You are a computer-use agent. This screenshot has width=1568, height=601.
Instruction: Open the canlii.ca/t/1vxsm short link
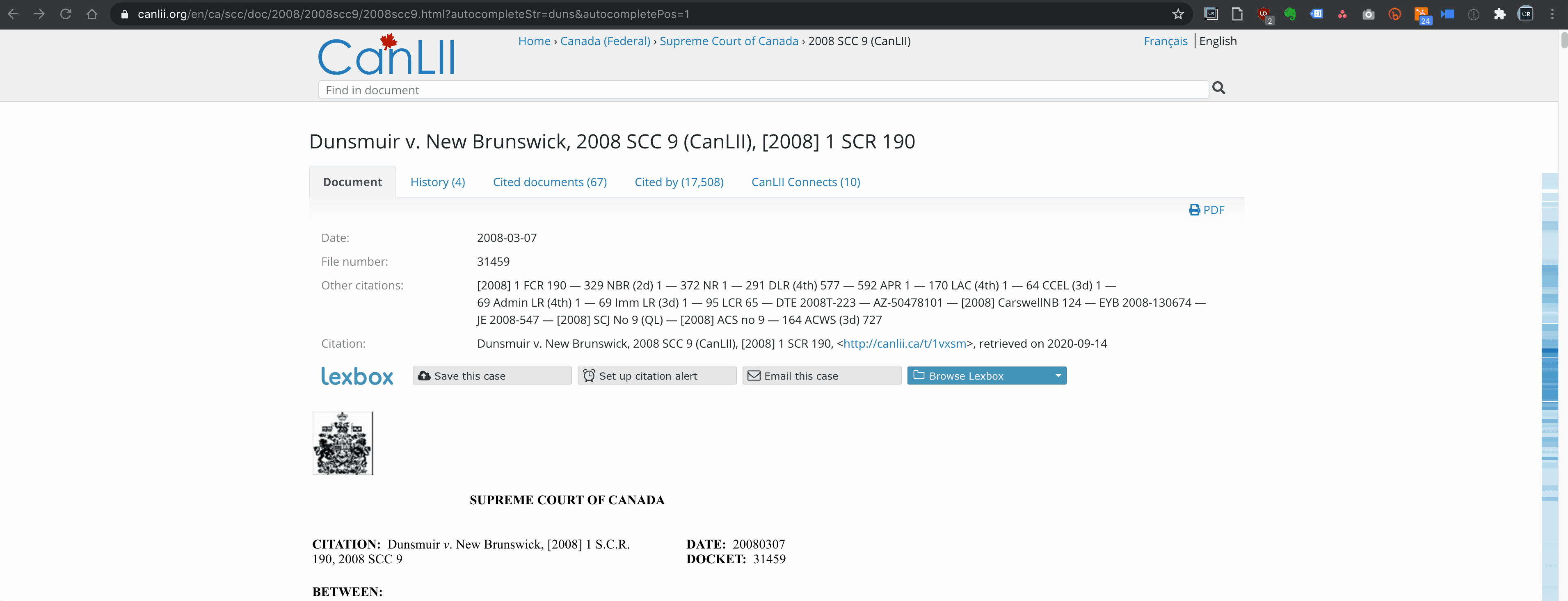click(905, 344)
